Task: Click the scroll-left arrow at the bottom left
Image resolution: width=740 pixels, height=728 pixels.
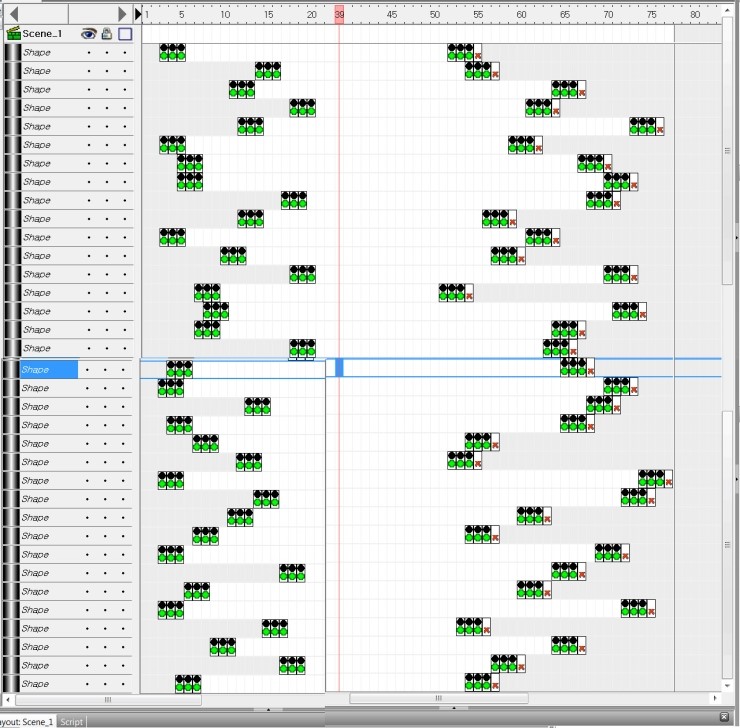Action: tap(8, 699)
